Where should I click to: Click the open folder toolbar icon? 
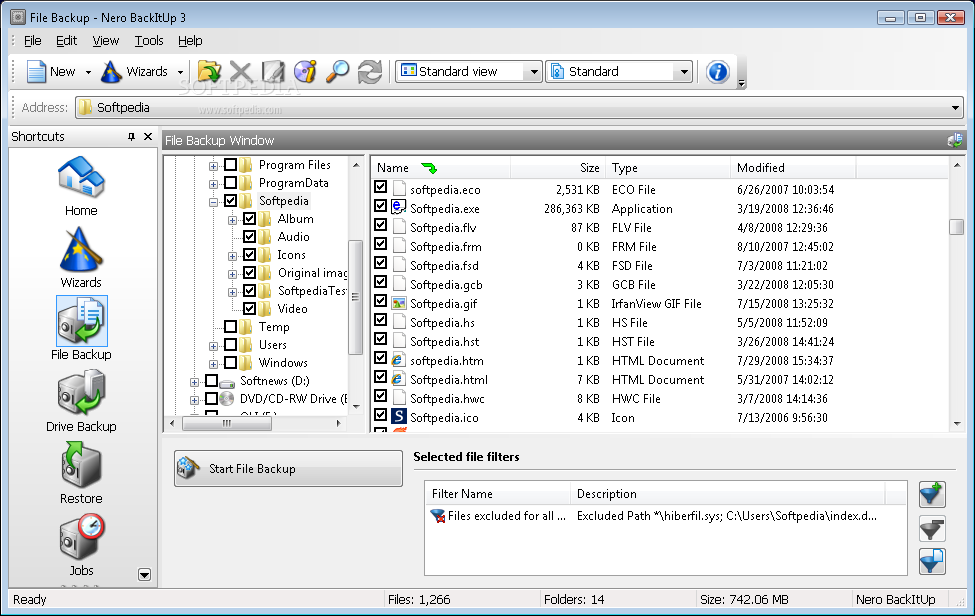[210, 71]
